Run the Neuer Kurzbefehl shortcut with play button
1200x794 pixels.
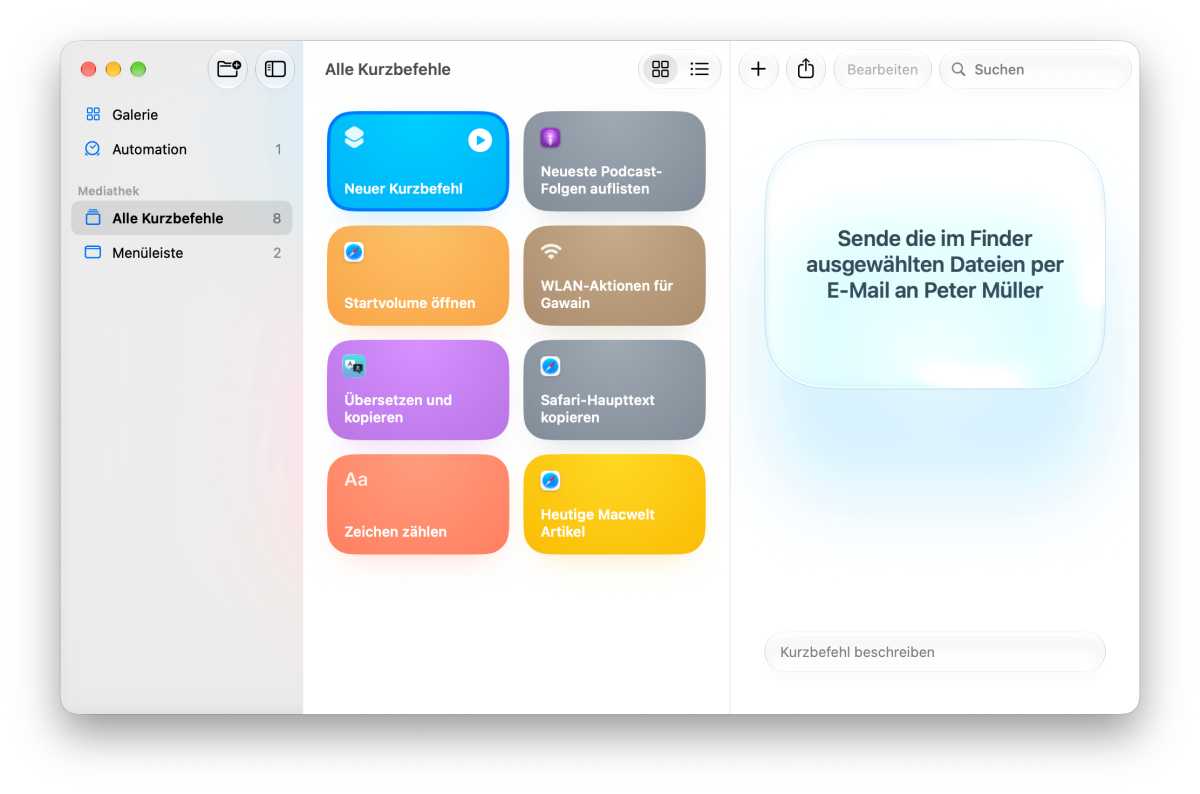pos(480,140)
